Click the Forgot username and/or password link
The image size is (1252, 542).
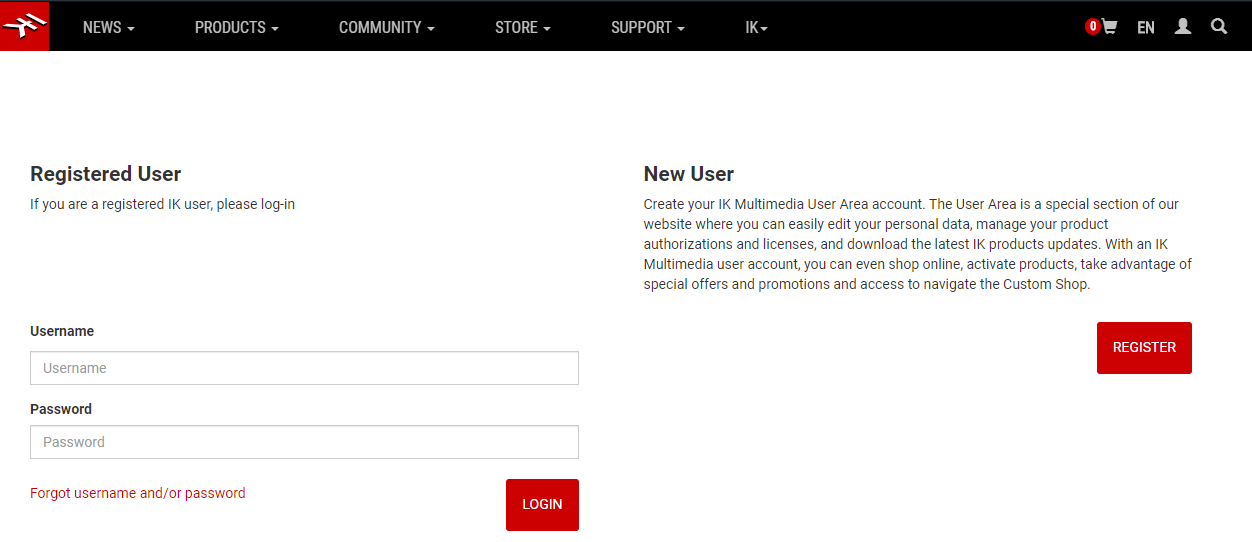138,493
